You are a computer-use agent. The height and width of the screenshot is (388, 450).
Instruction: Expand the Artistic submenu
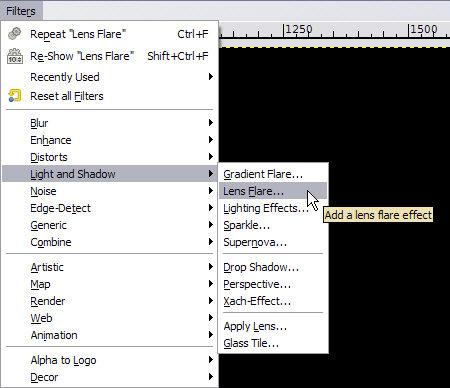pyautogui.click(x=110, y=267)
